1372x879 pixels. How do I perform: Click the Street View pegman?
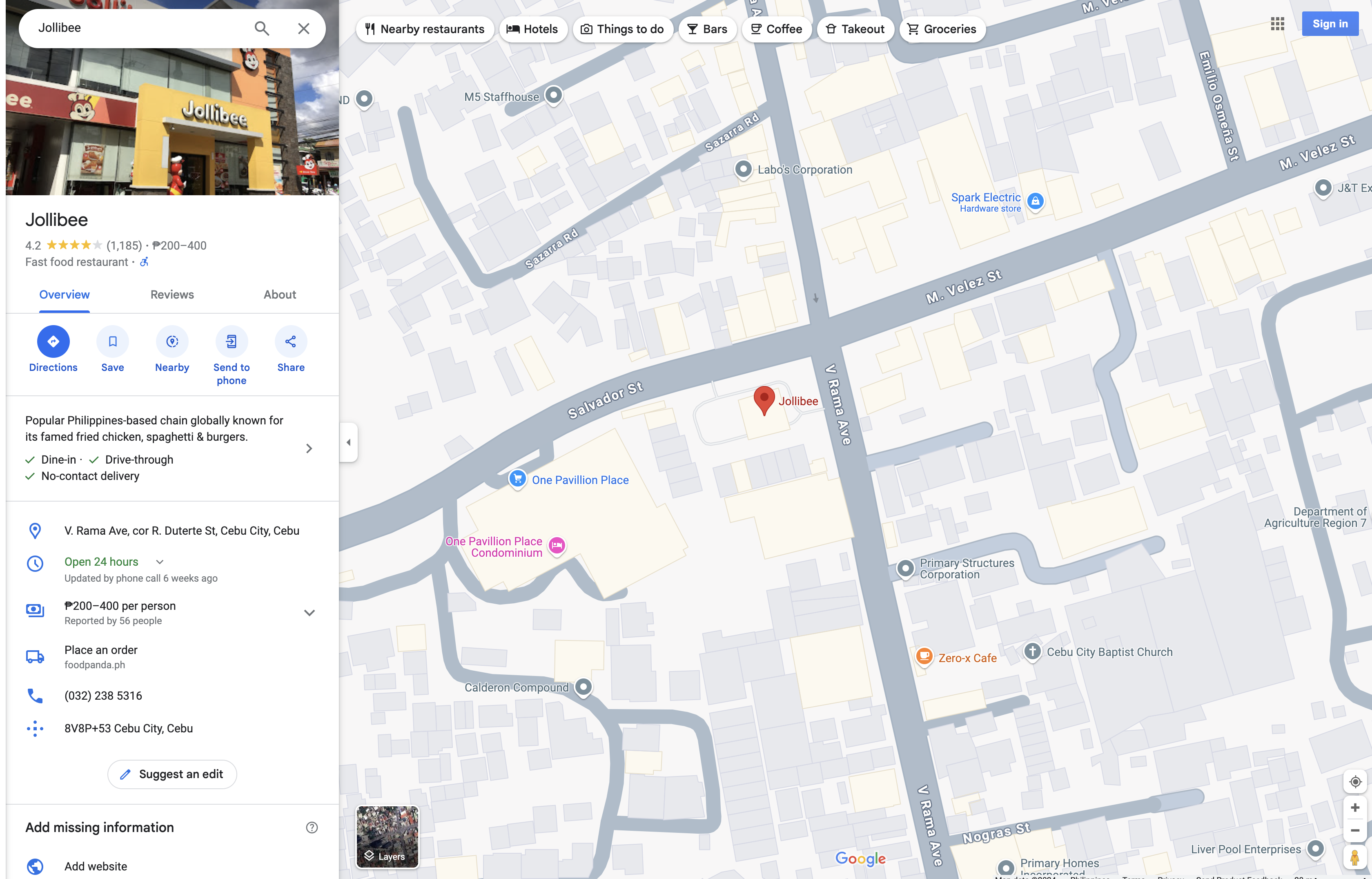(1355, 857)
